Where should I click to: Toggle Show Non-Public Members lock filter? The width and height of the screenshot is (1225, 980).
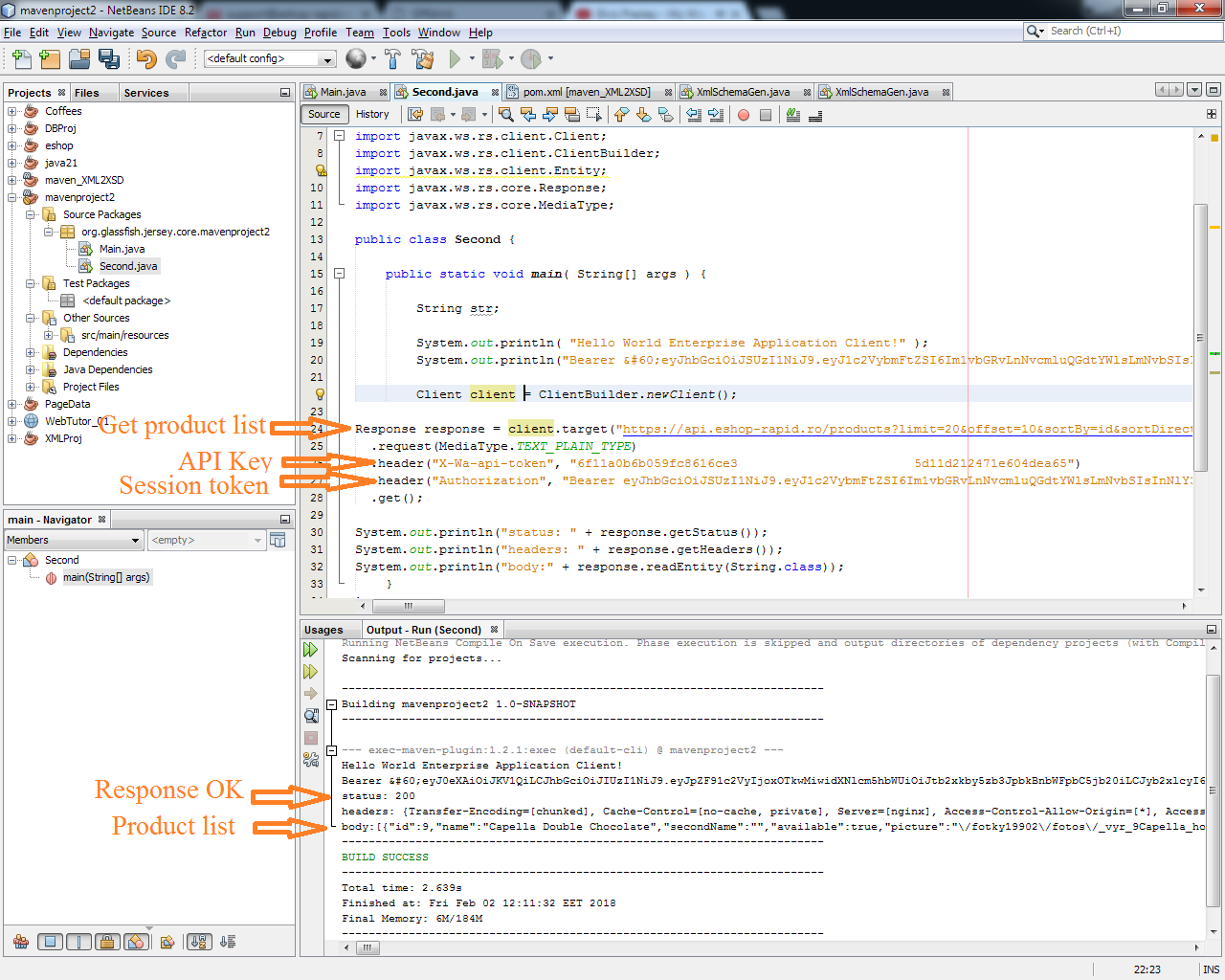pyautogui.click(x=108, y=942)
